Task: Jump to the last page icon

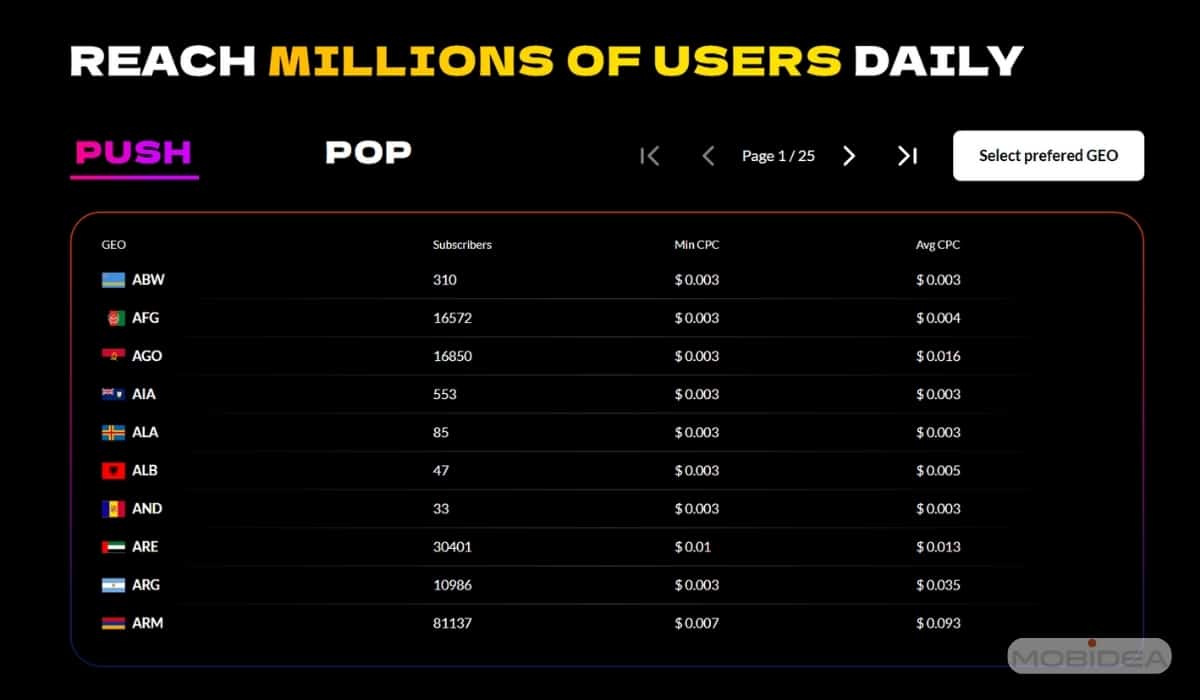Action: [907, 156]
